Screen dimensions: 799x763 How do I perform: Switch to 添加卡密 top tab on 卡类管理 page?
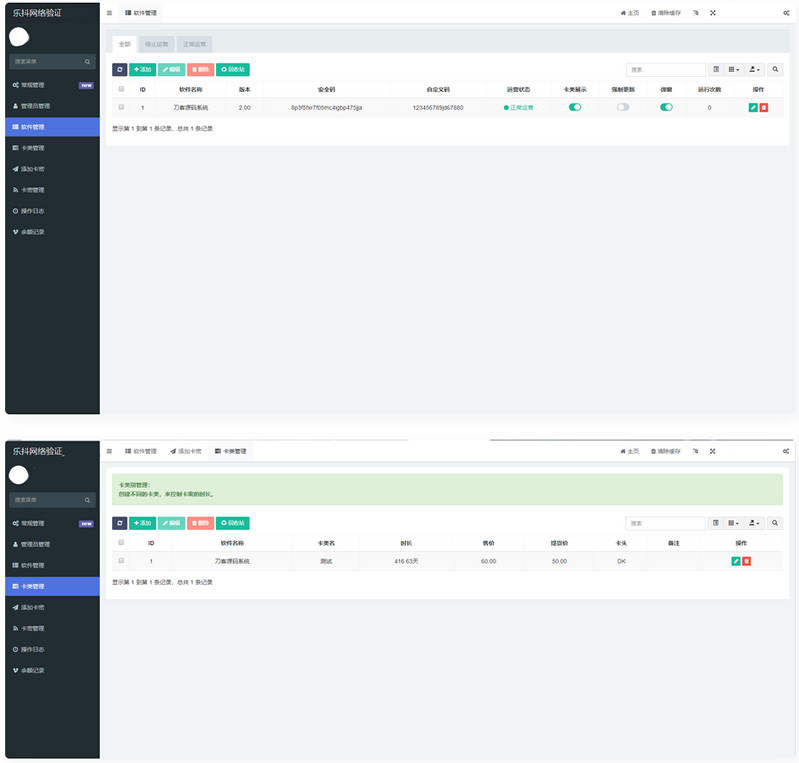click(x=185, y=451)
